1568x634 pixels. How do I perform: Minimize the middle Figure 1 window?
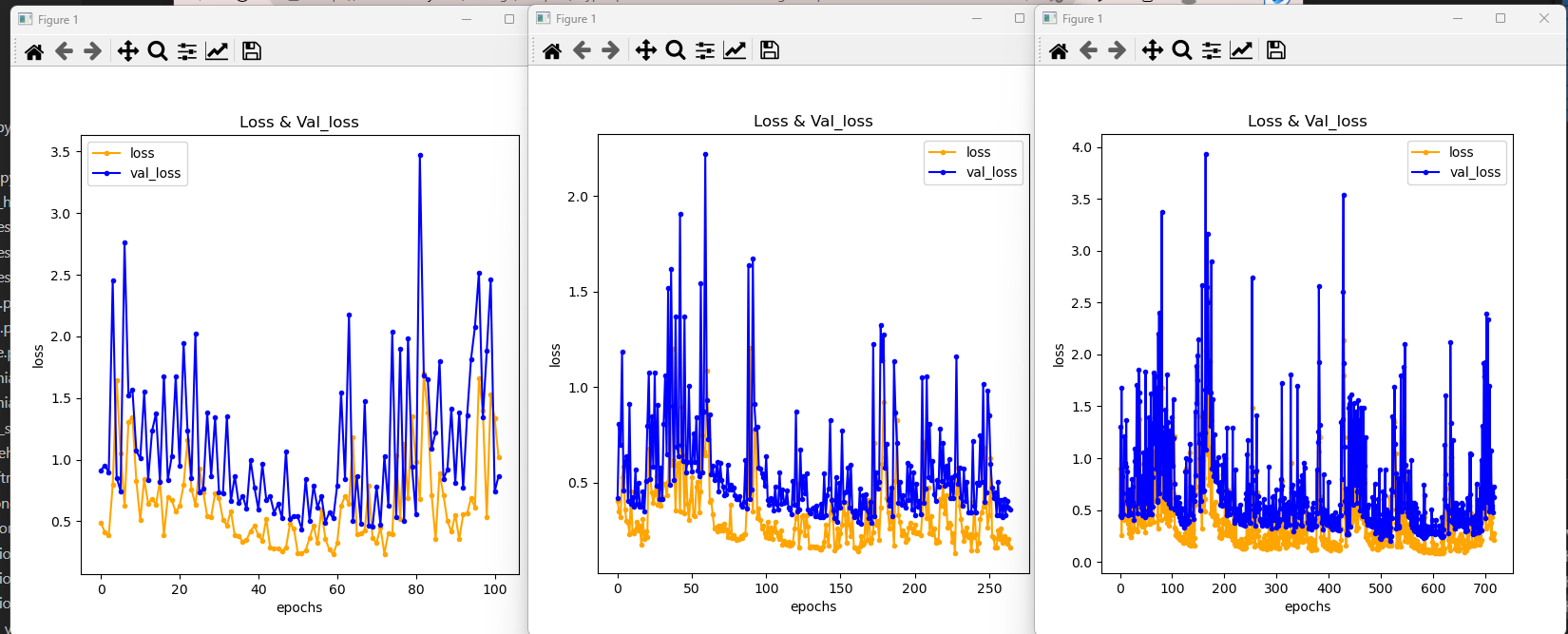976,18
